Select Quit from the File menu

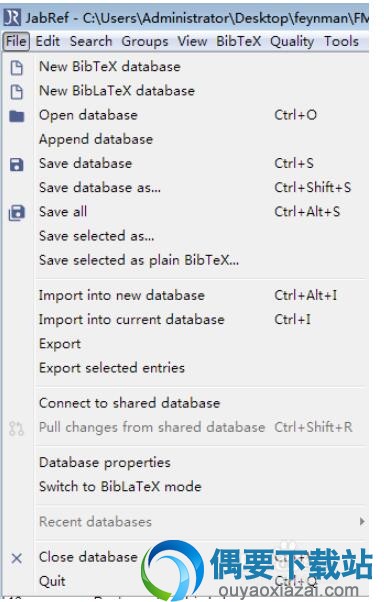pos(52,581)
